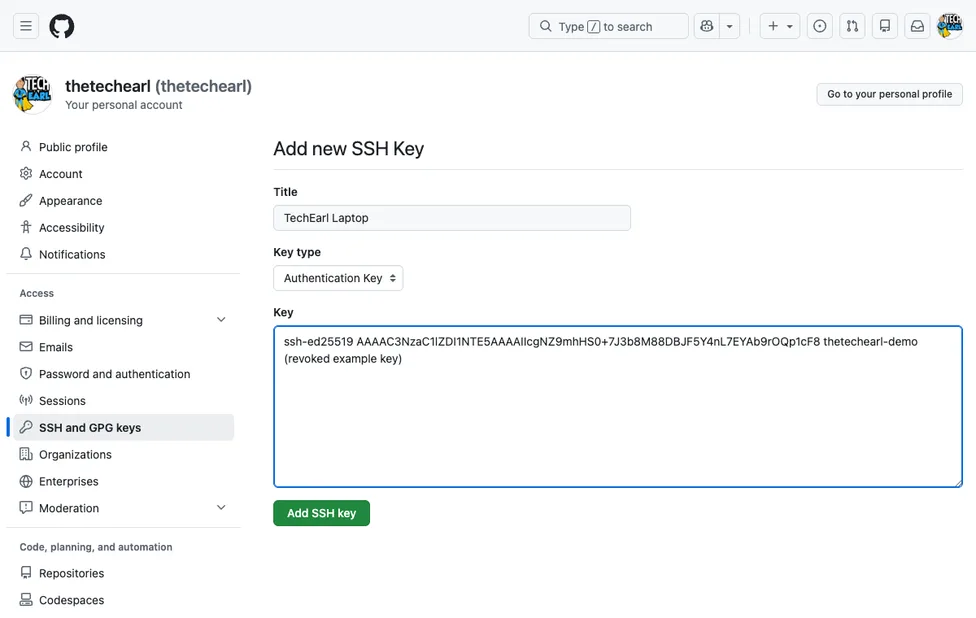
Task: Click the Add SSH key button
Action: 321,513
